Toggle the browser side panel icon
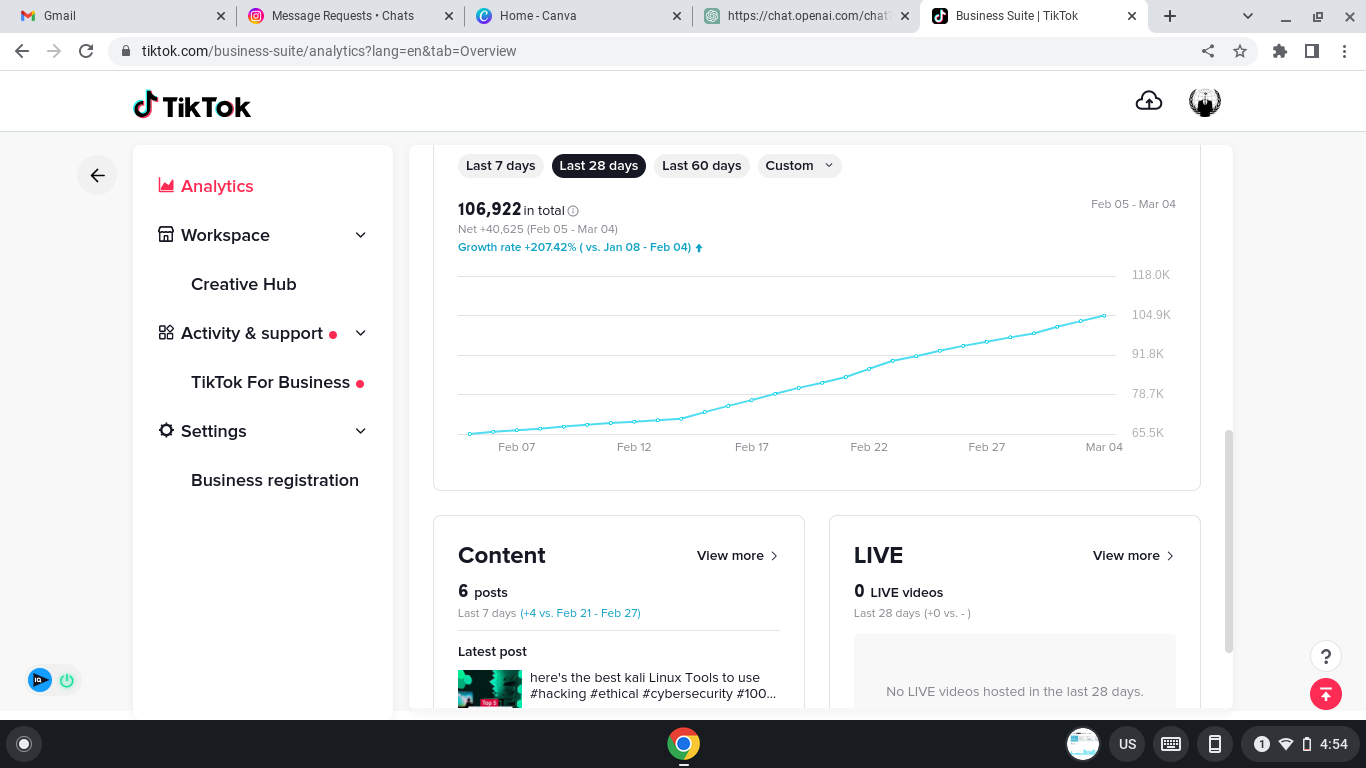The image size is (1366, 768). coord(1312,51)
